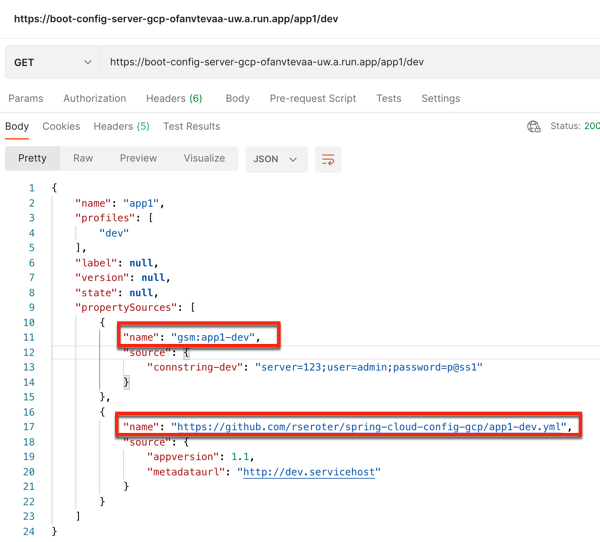
Task: Open the Test Results tab
Action: pyautogui.click(x=192, y=127)
